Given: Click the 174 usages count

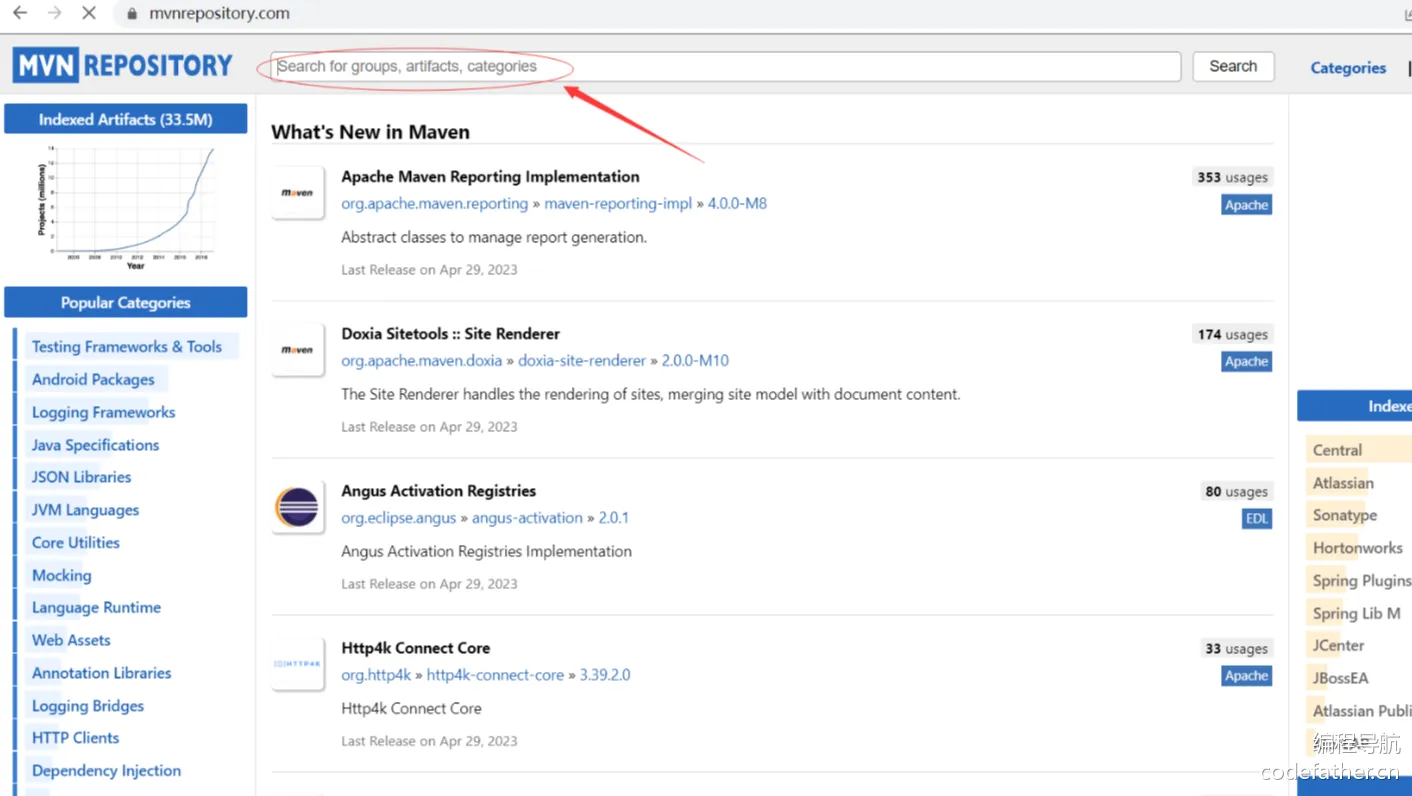Looking at the screenshot, I should (x=1232, y=334).
